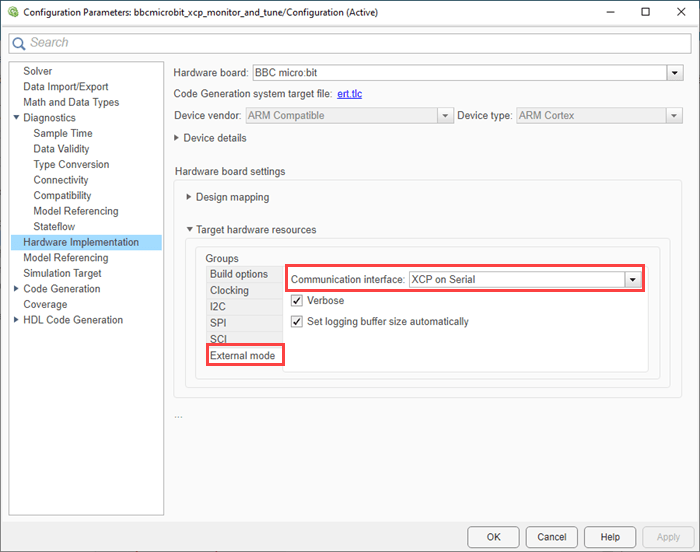Minimize the Configuration Parameters window

(610, 12)
